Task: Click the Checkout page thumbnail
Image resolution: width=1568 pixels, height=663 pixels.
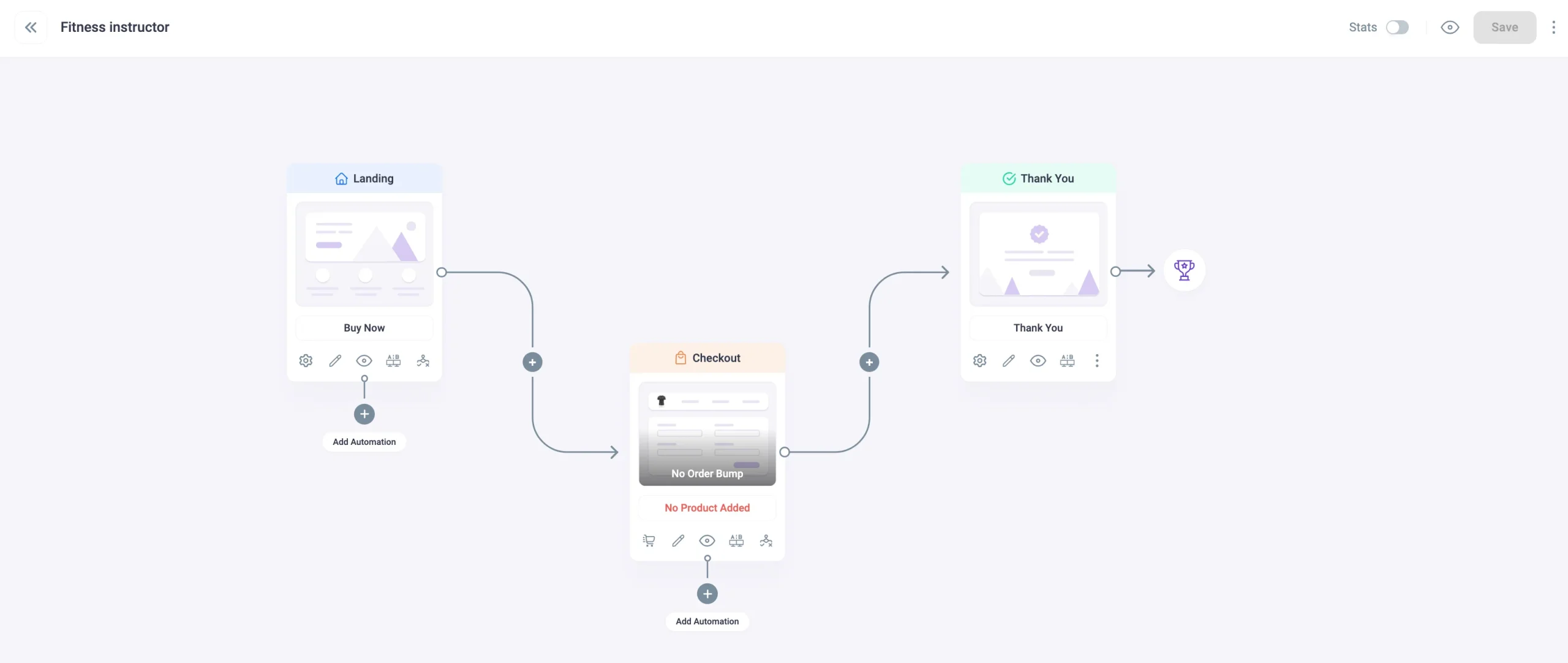Action: click(x=707, y=434)
